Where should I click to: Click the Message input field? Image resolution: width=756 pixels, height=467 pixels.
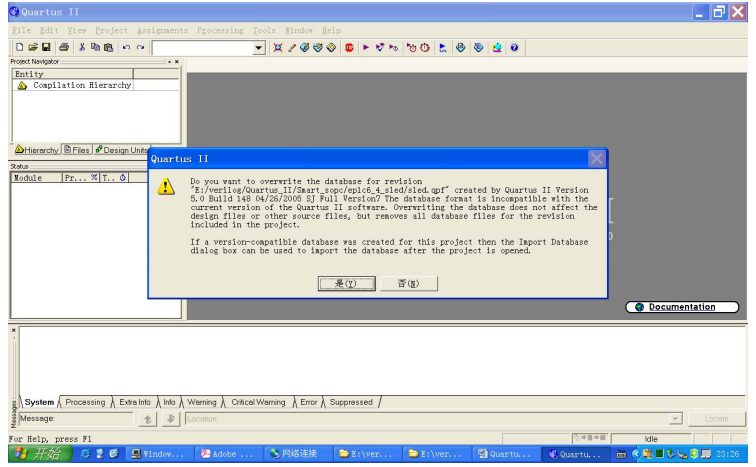point(76,419)
